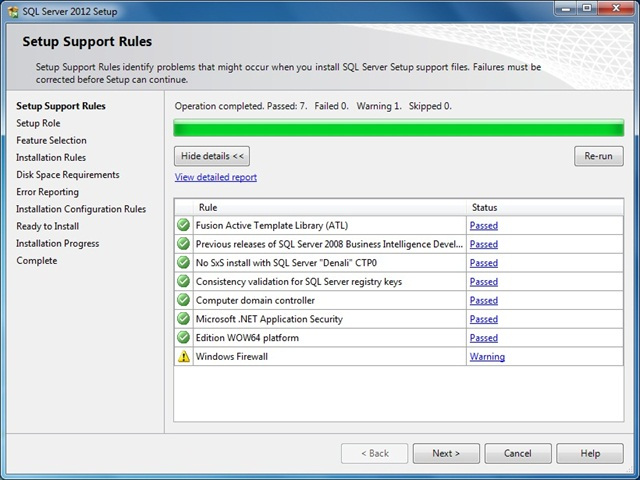Click the Status column header
The height and width of the screenshot is (480, 640).
pyautogui.click(x=545, y=207)
